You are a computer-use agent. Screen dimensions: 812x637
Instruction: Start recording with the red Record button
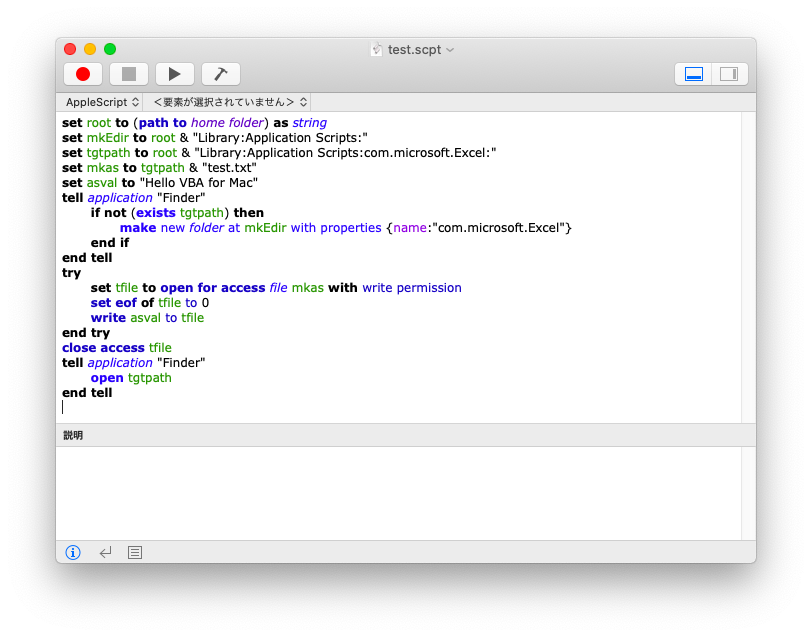(83, 74)
